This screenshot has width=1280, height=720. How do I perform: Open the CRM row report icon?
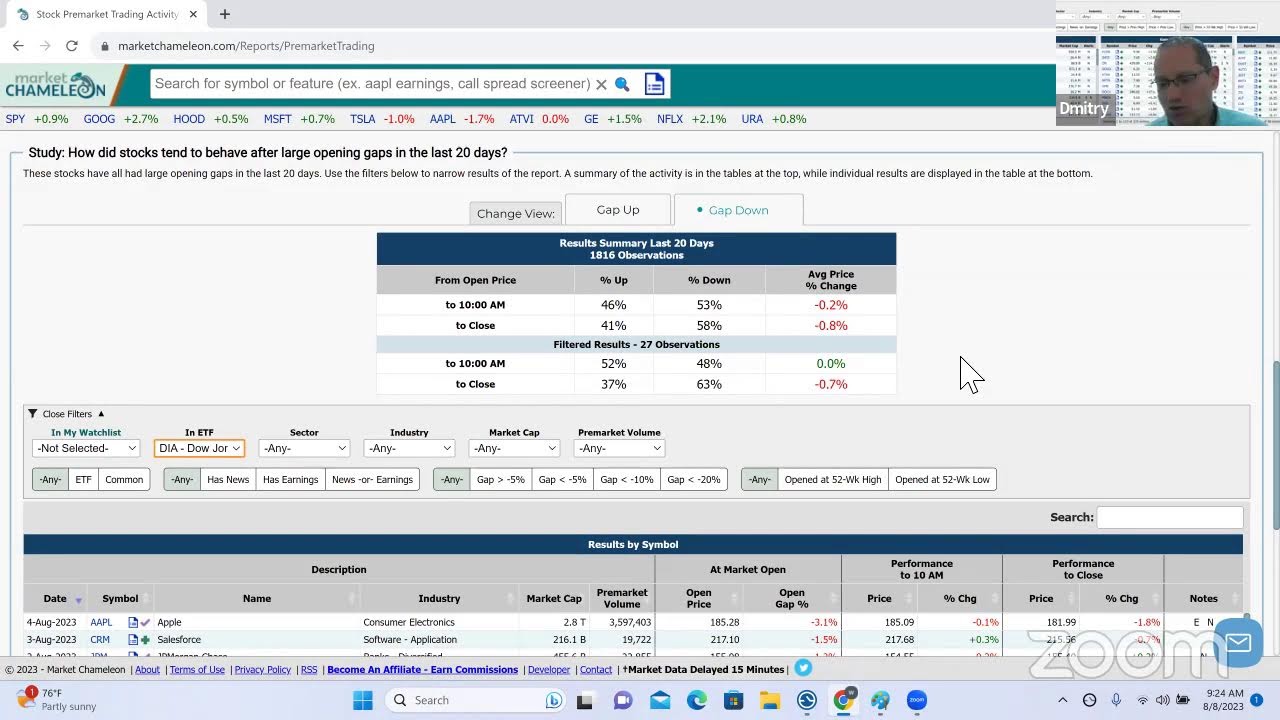pos(133,640)
